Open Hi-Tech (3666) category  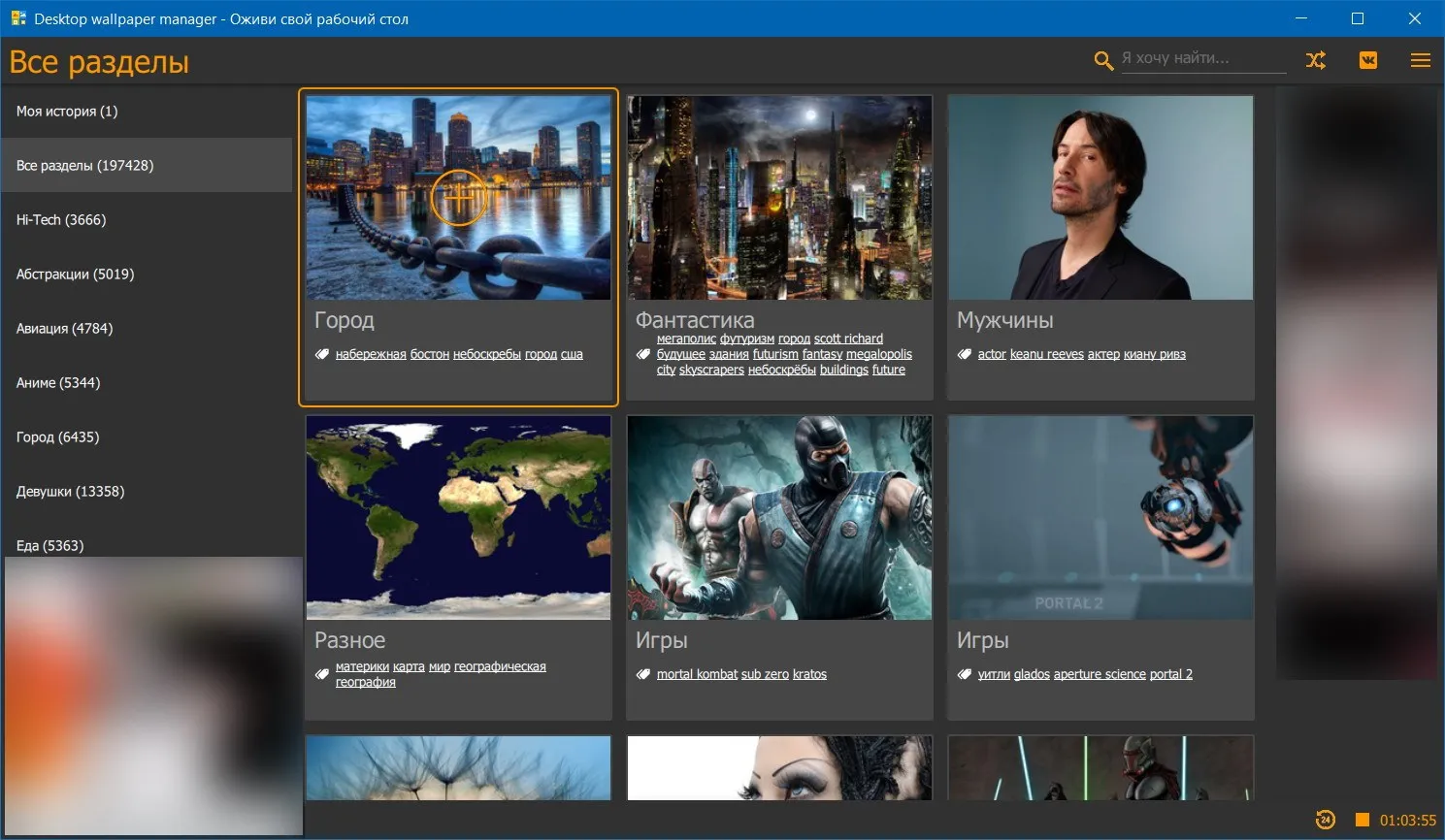[x=147, y=219]
